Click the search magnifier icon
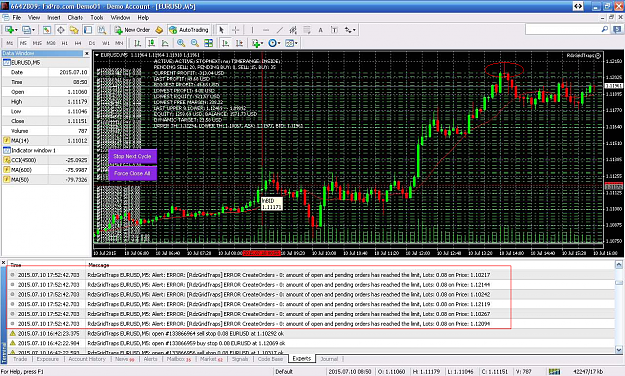The width and height of the screenshot is (625, 376). point(605,29)
